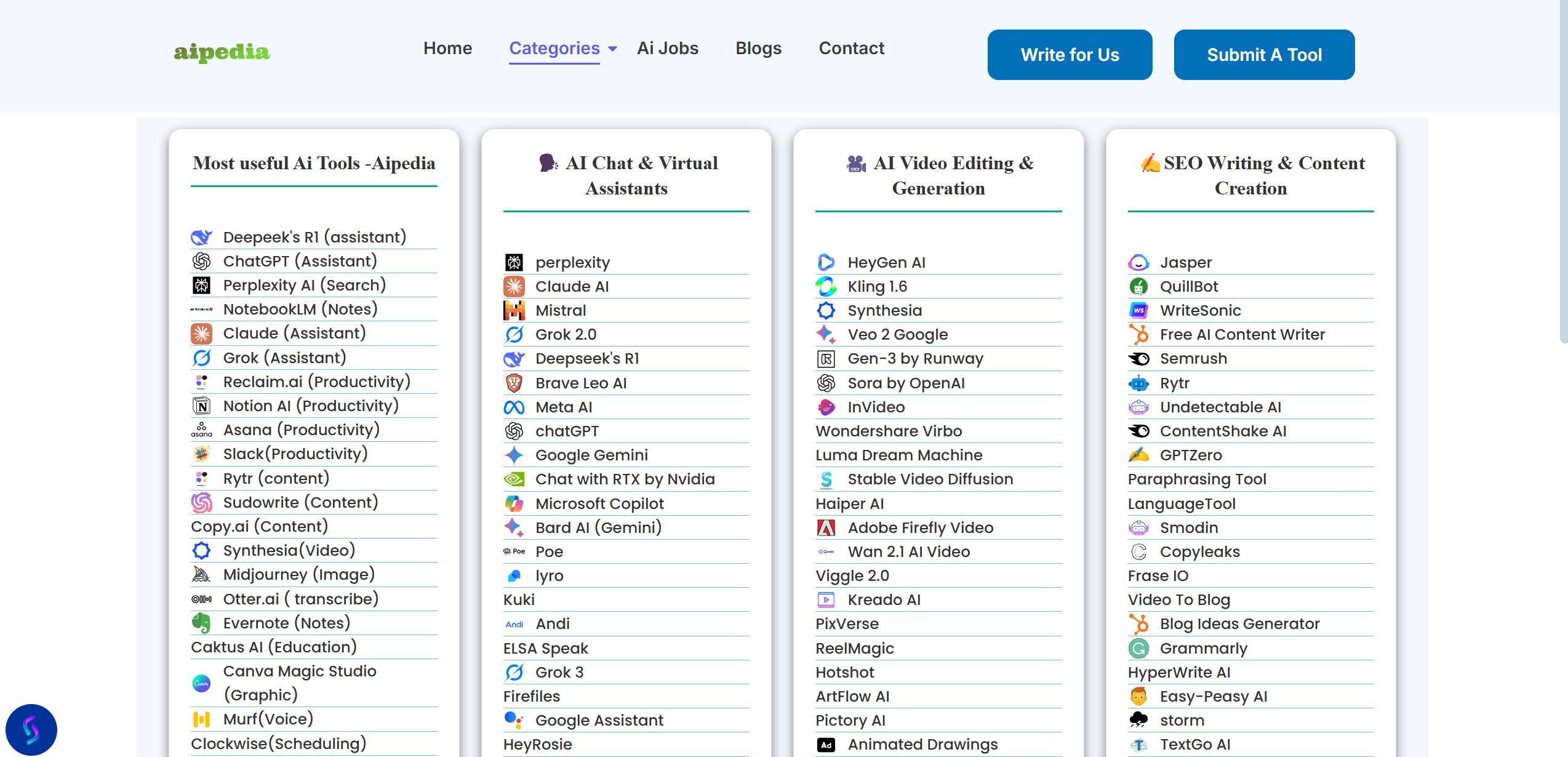Viewport: 1568px width, 757px height.
Task: Open the floating chat widget icon
Action: (x=31, y=729)
